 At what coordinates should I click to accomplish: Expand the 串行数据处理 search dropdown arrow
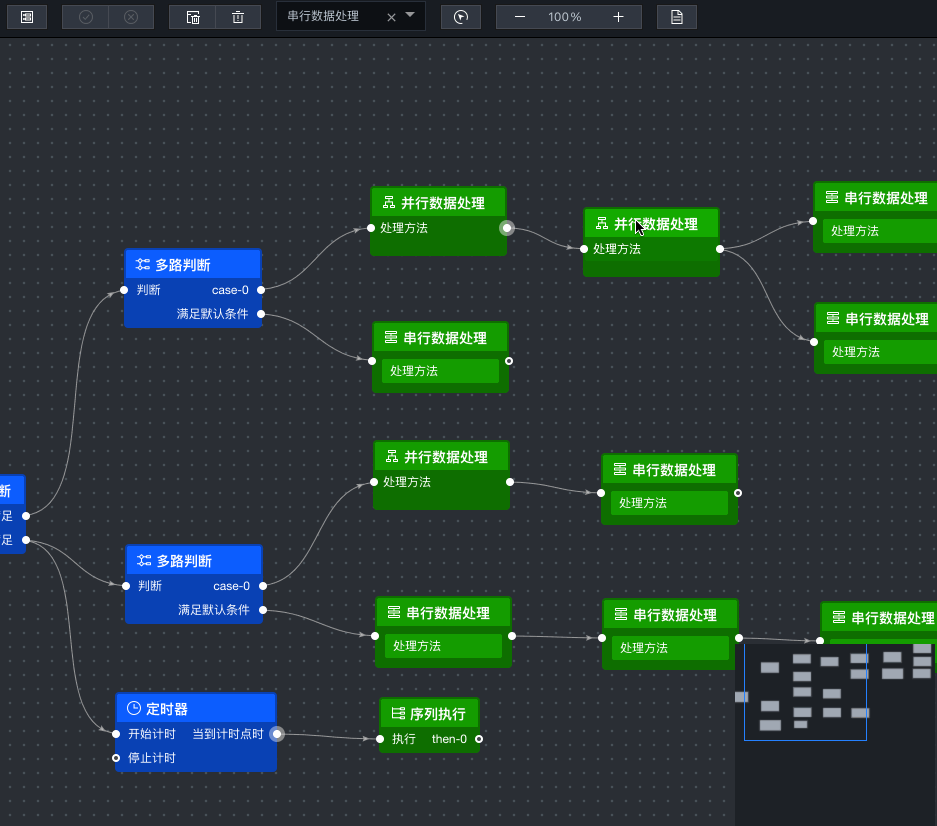[410, 15]
